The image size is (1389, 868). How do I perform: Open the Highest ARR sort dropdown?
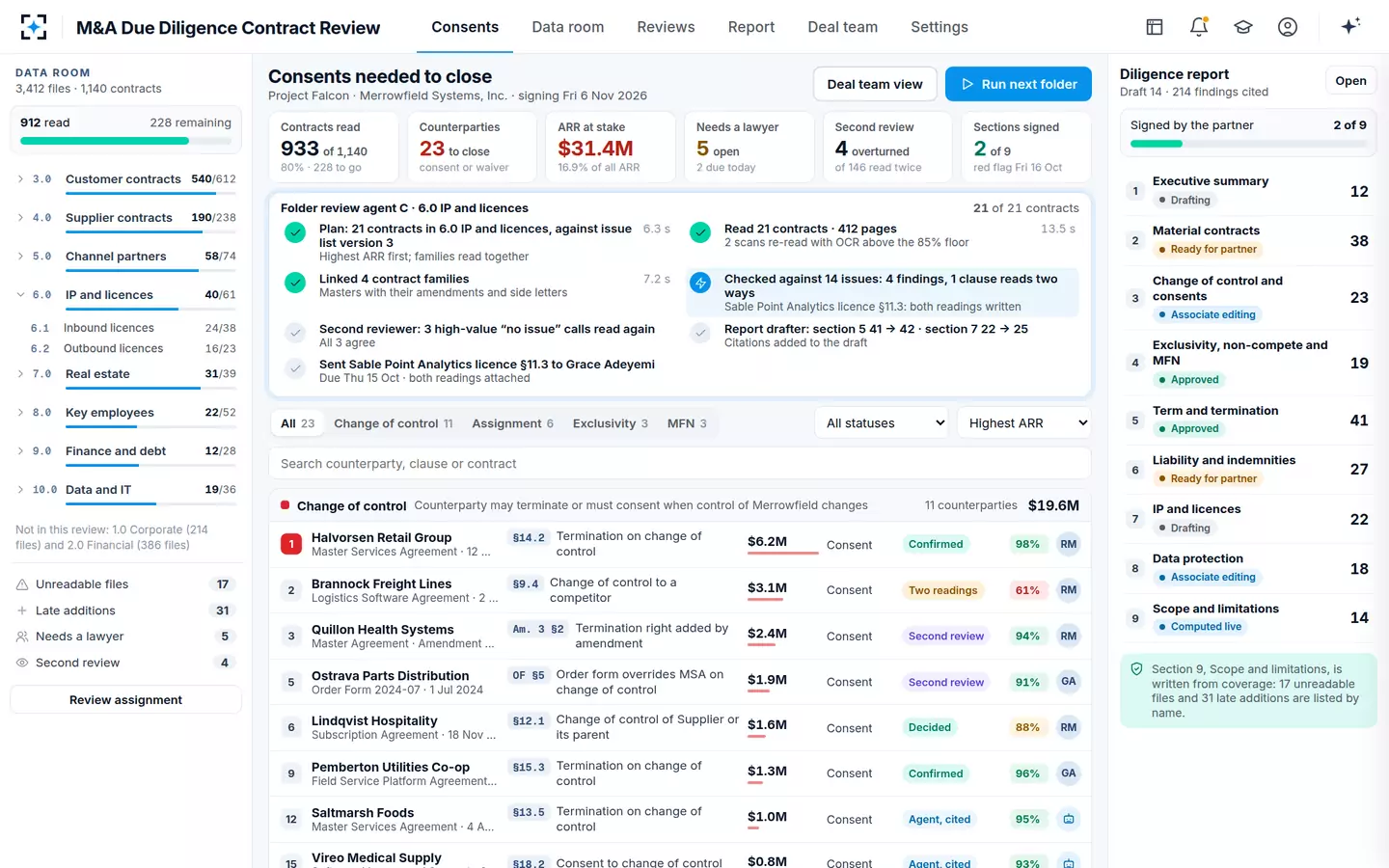1024,422
